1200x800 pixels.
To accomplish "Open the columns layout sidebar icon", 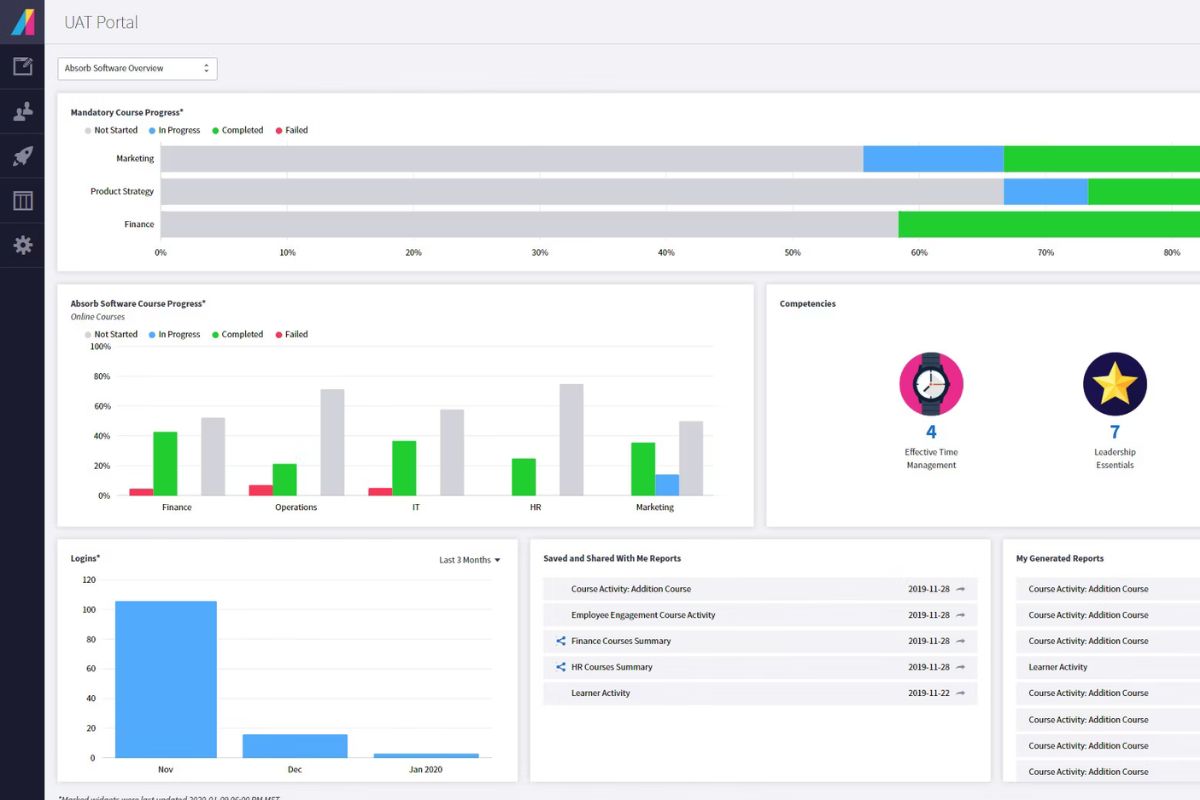I will click(22, 201).
